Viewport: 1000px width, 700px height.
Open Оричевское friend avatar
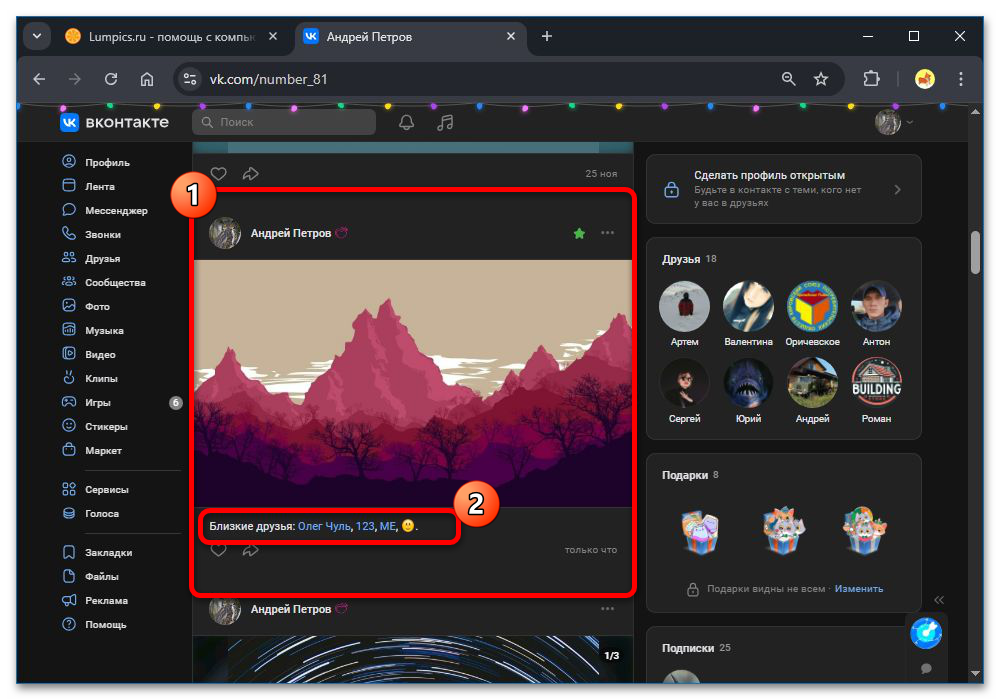click(812, 307)
